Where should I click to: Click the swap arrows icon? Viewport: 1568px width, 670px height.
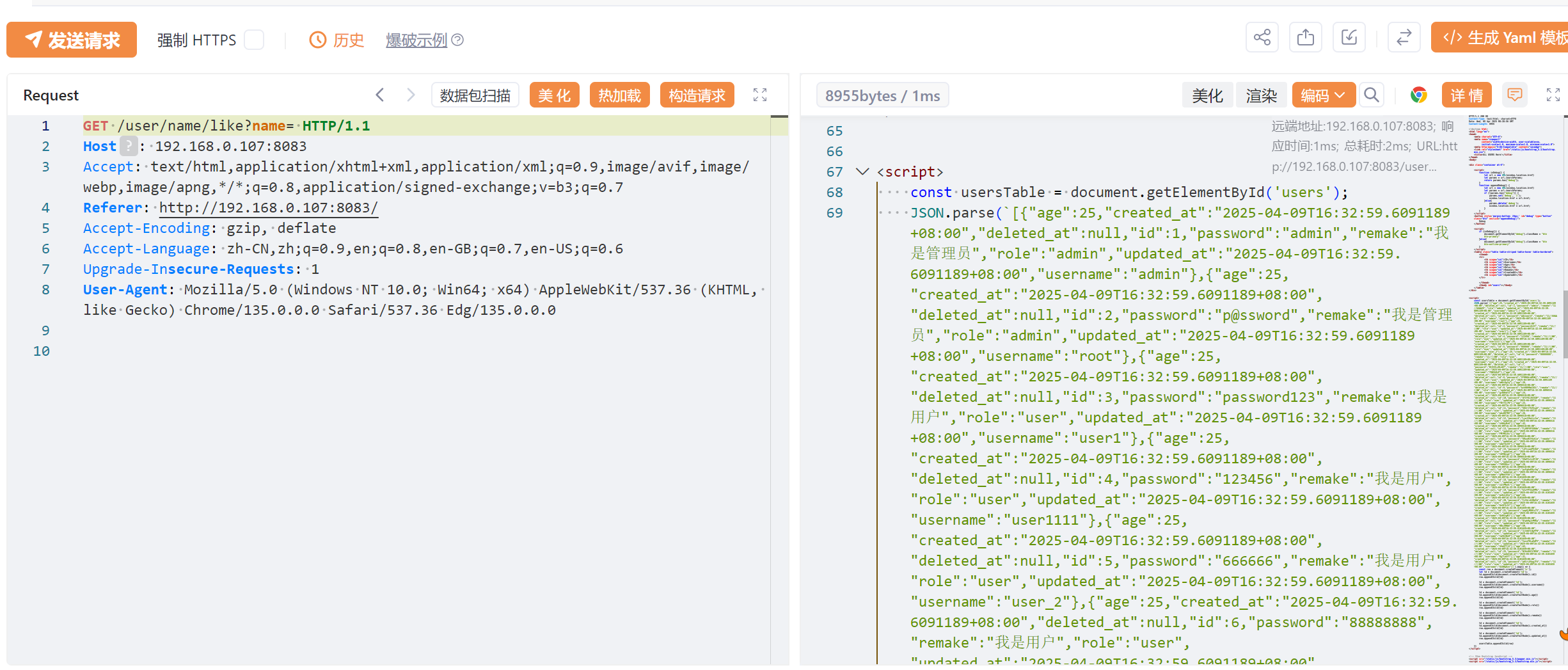coord(1404,38)
